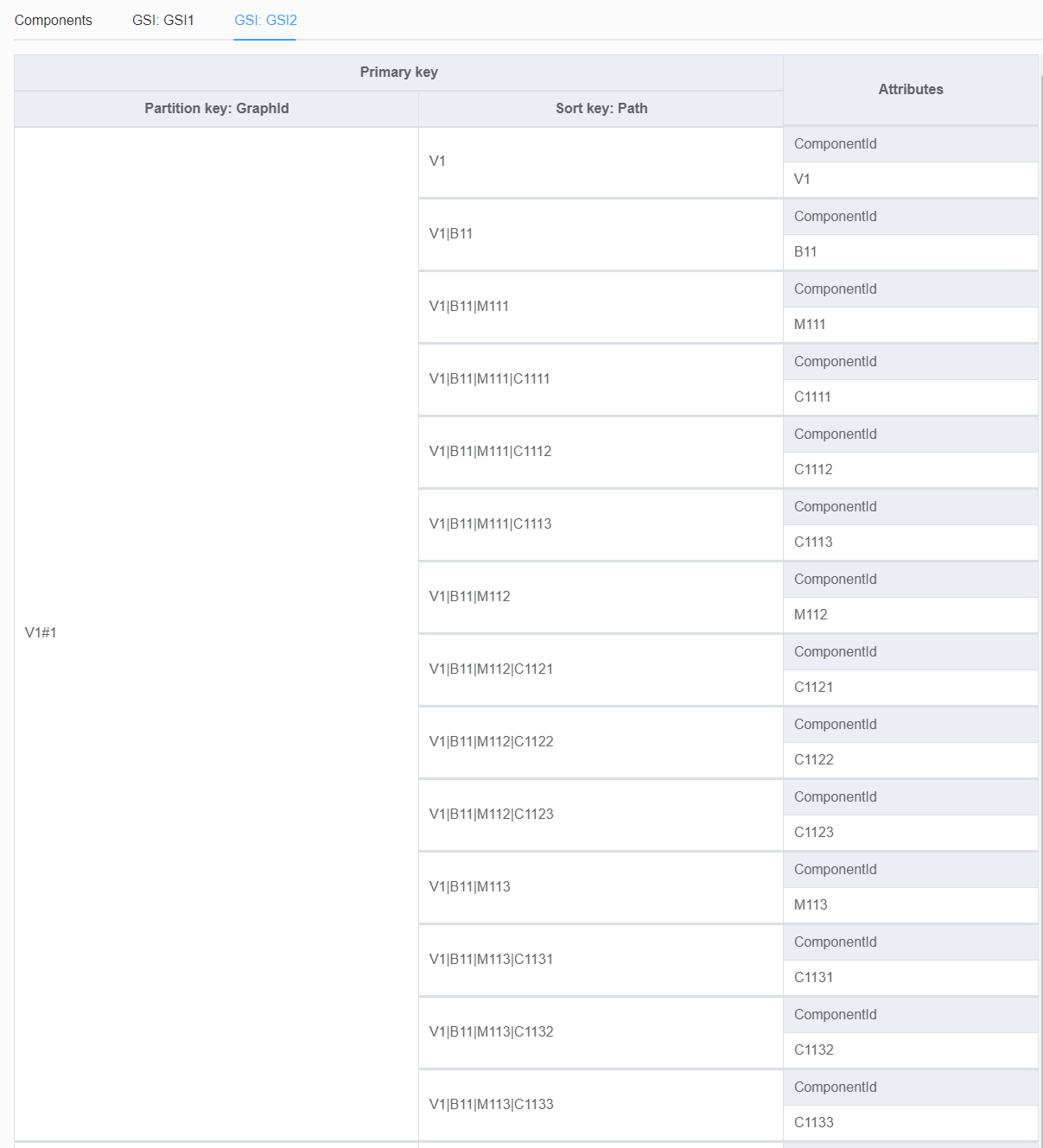
Task: Click the ComponentId value B11
Action: tap(803, 251)
